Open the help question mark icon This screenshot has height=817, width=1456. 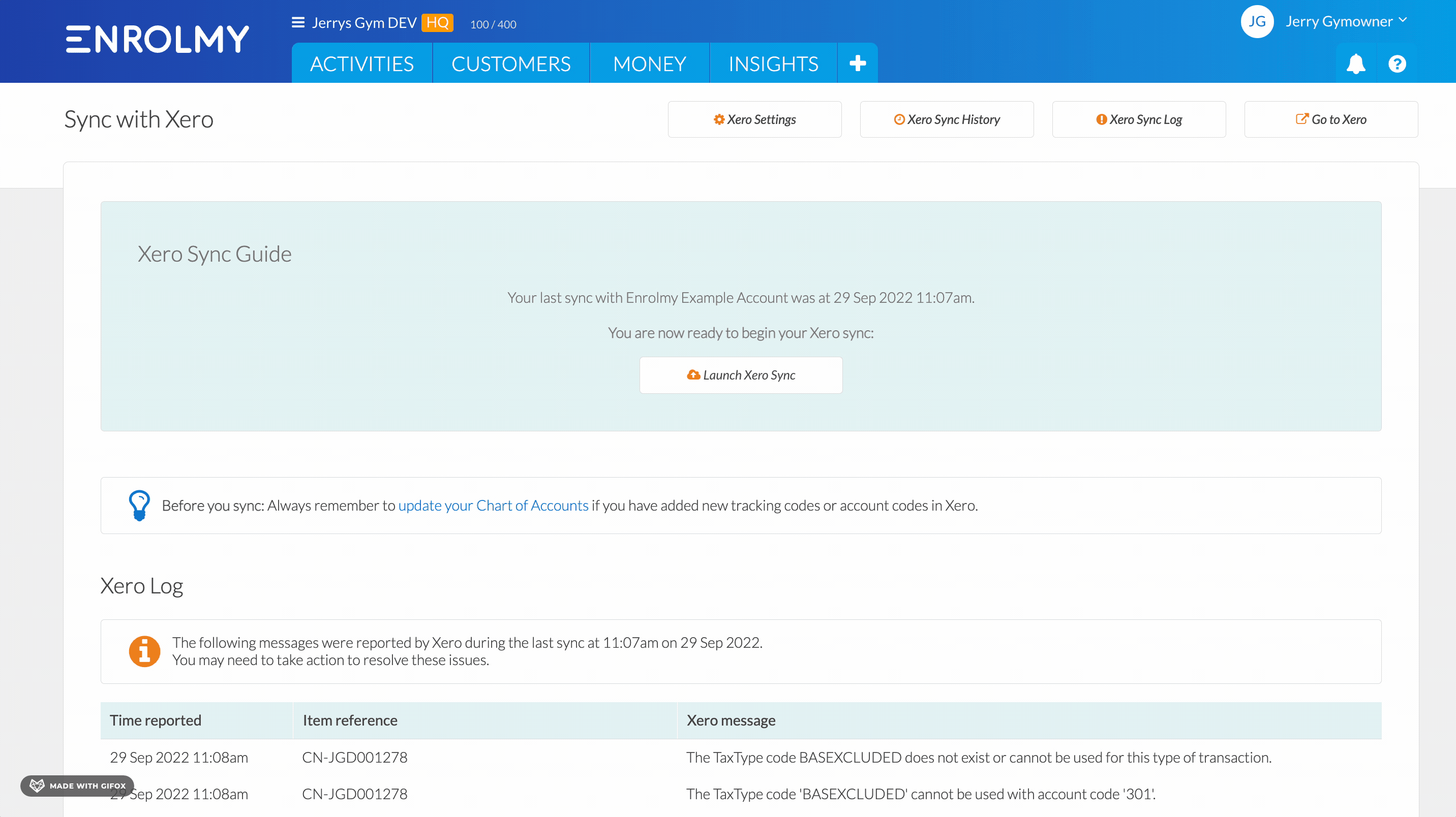click(1397, 64)
